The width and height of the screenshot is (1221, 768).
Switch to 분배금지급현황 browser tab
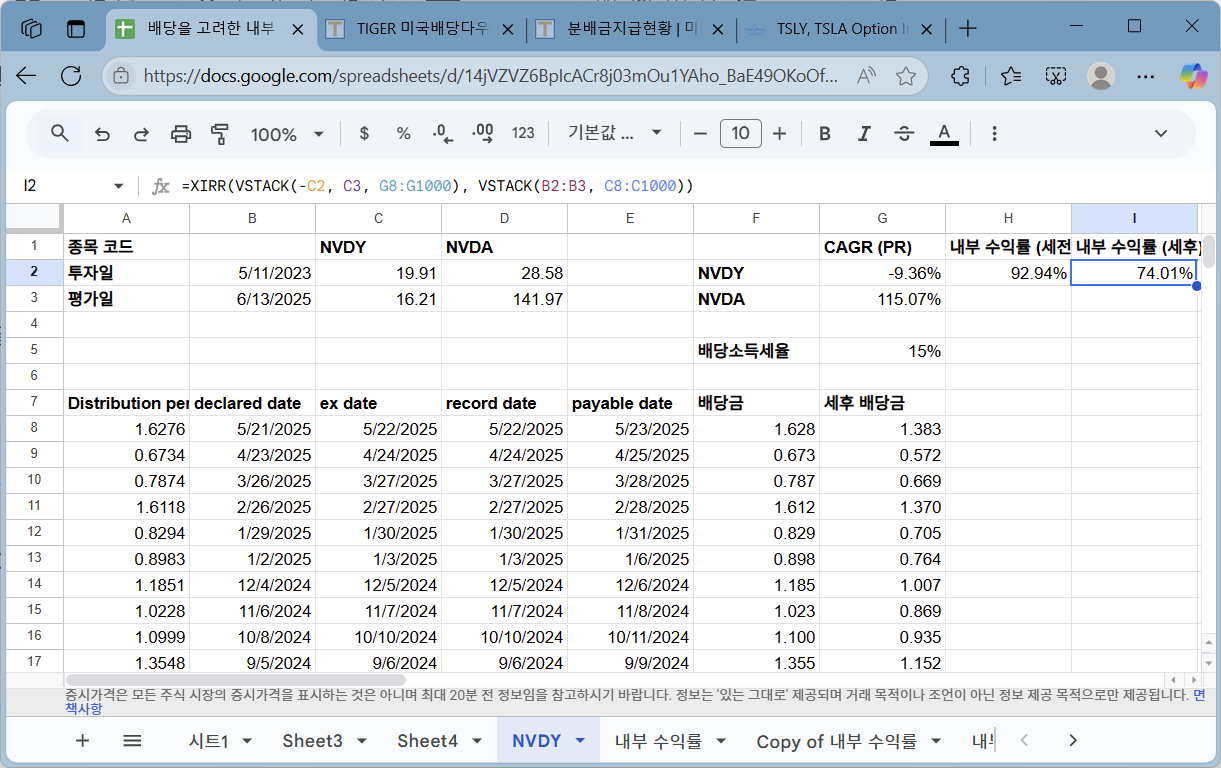[632, 29]
